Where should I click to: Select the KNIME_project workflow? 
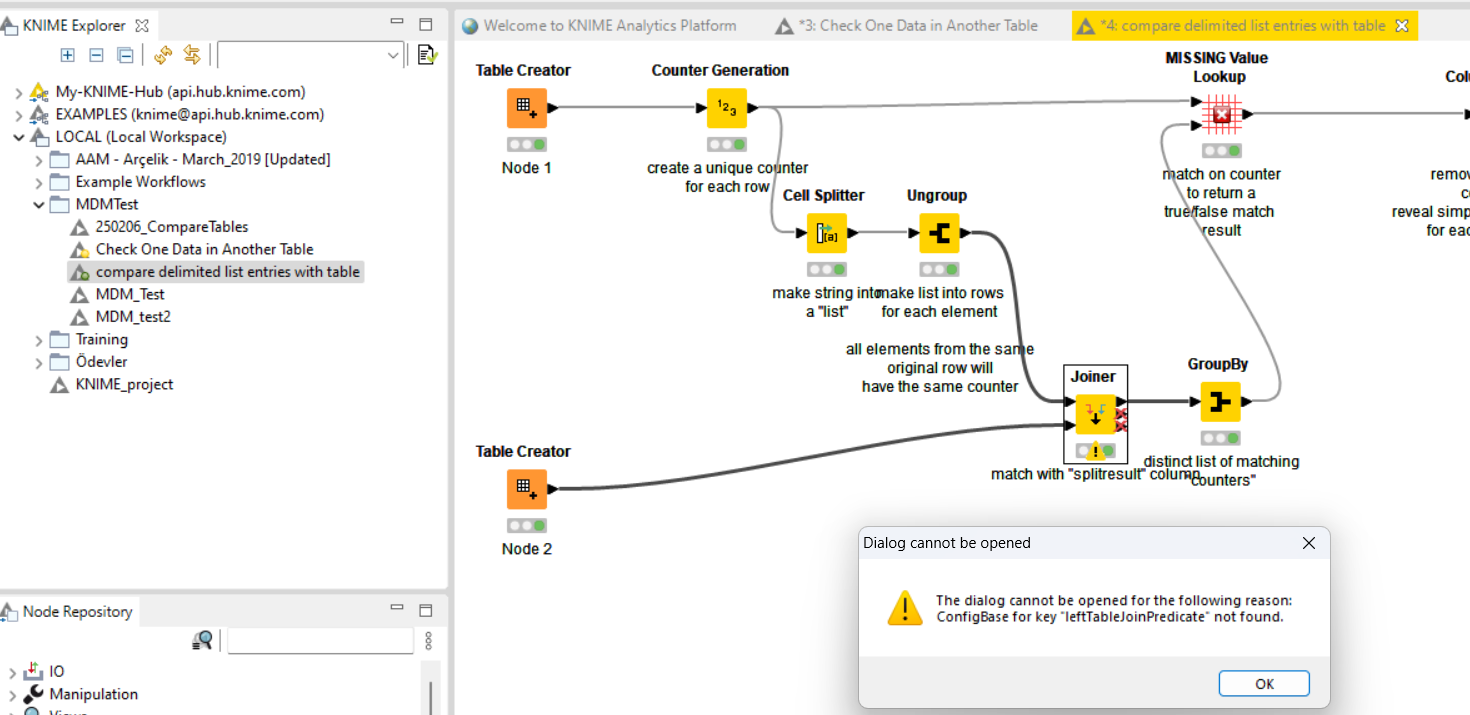point(124,384)
